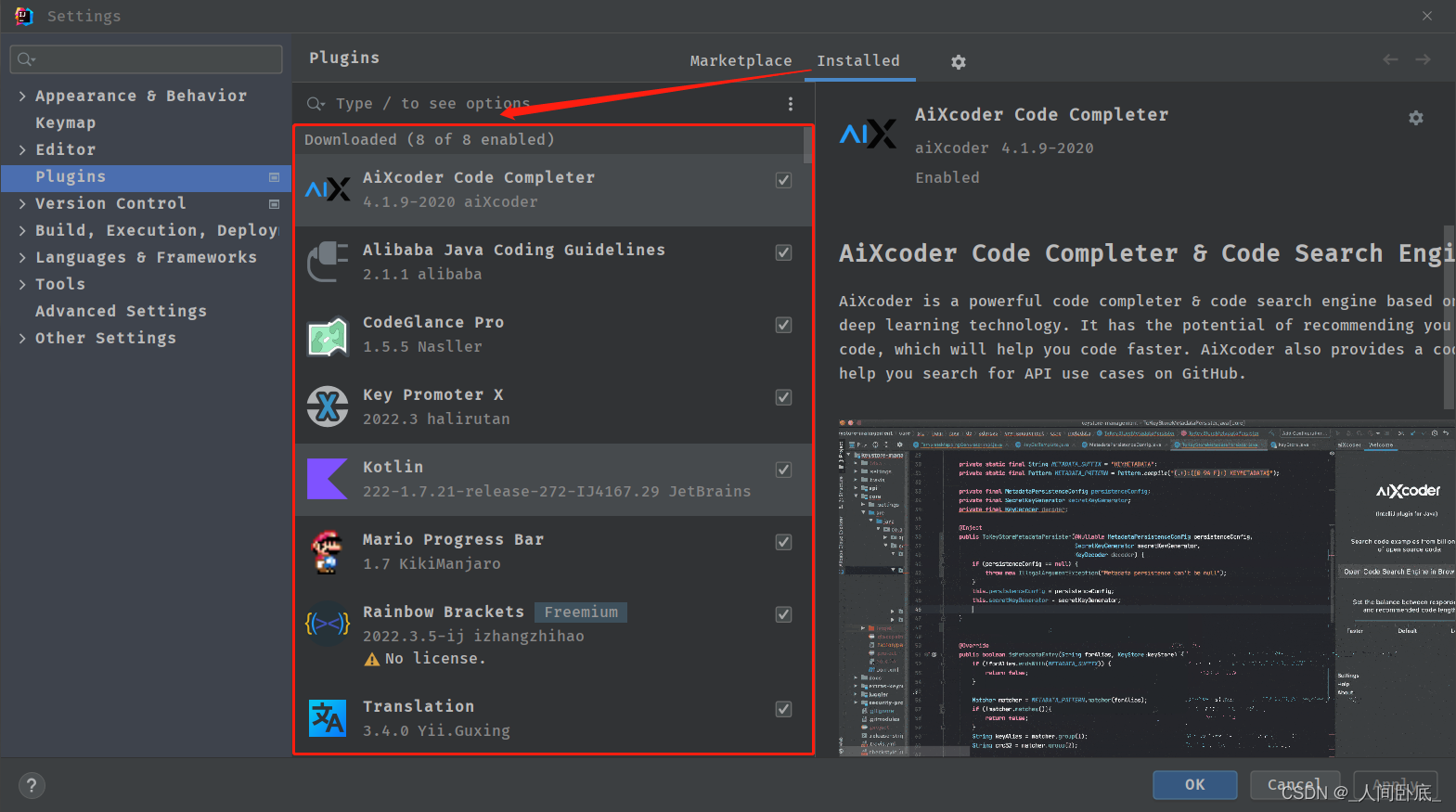This screenshot has width=1456, height=812.
Task: Click the Key Promoter X icon
Action: pyautogui.click(x=328, y=406)
